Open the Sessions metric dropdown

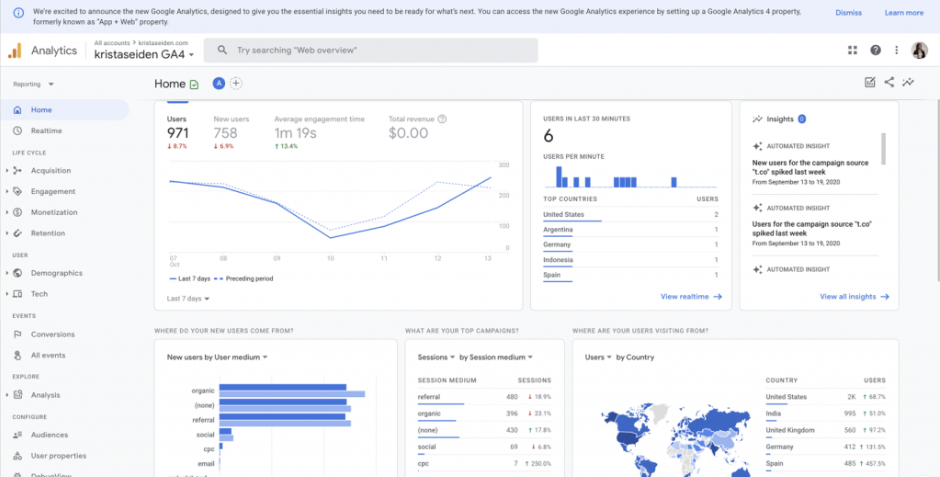pos(436,357)
